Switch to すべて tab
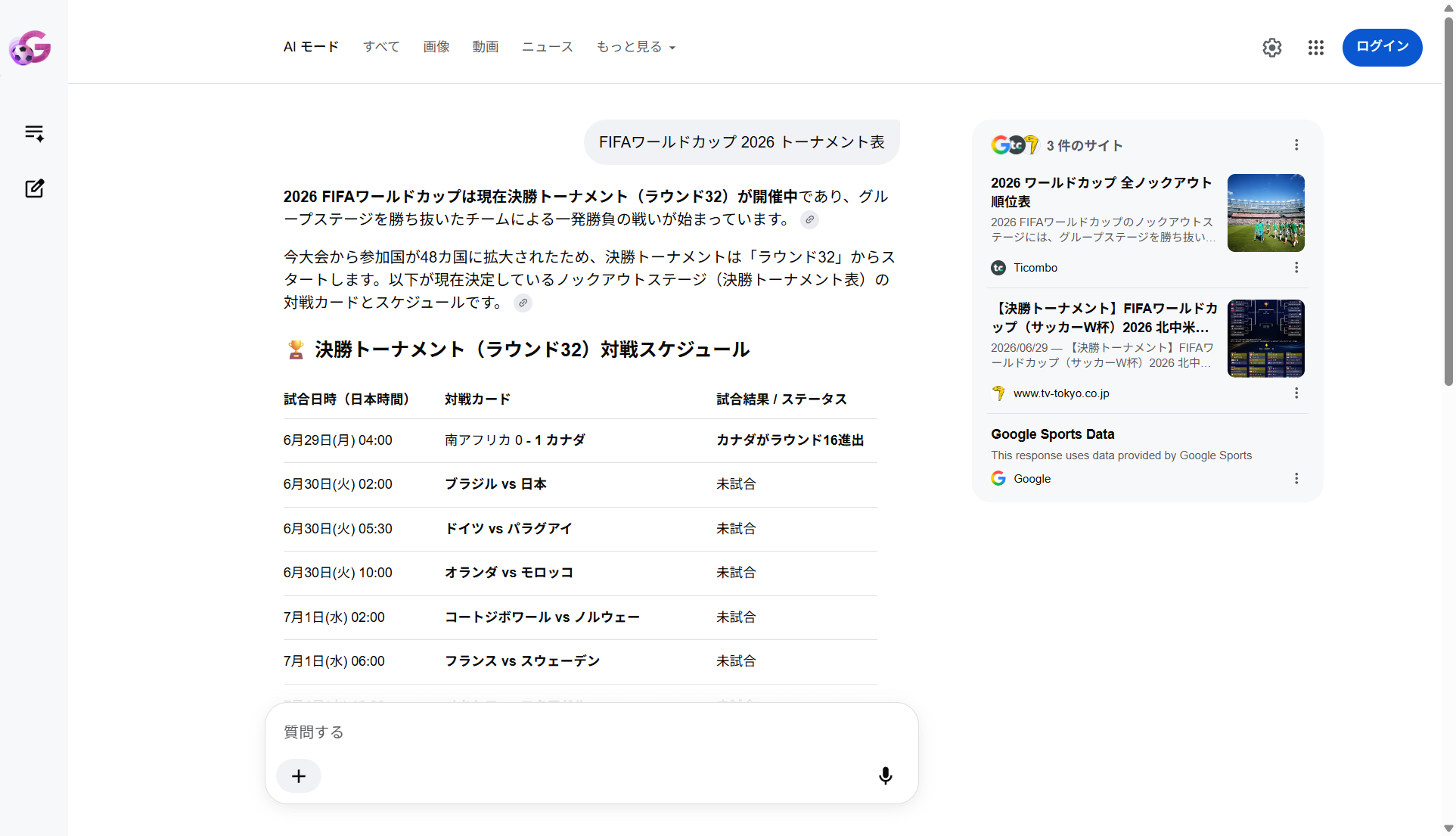Image resolution: width=1456 pixels, height=836 pixels. click(381, 47)
